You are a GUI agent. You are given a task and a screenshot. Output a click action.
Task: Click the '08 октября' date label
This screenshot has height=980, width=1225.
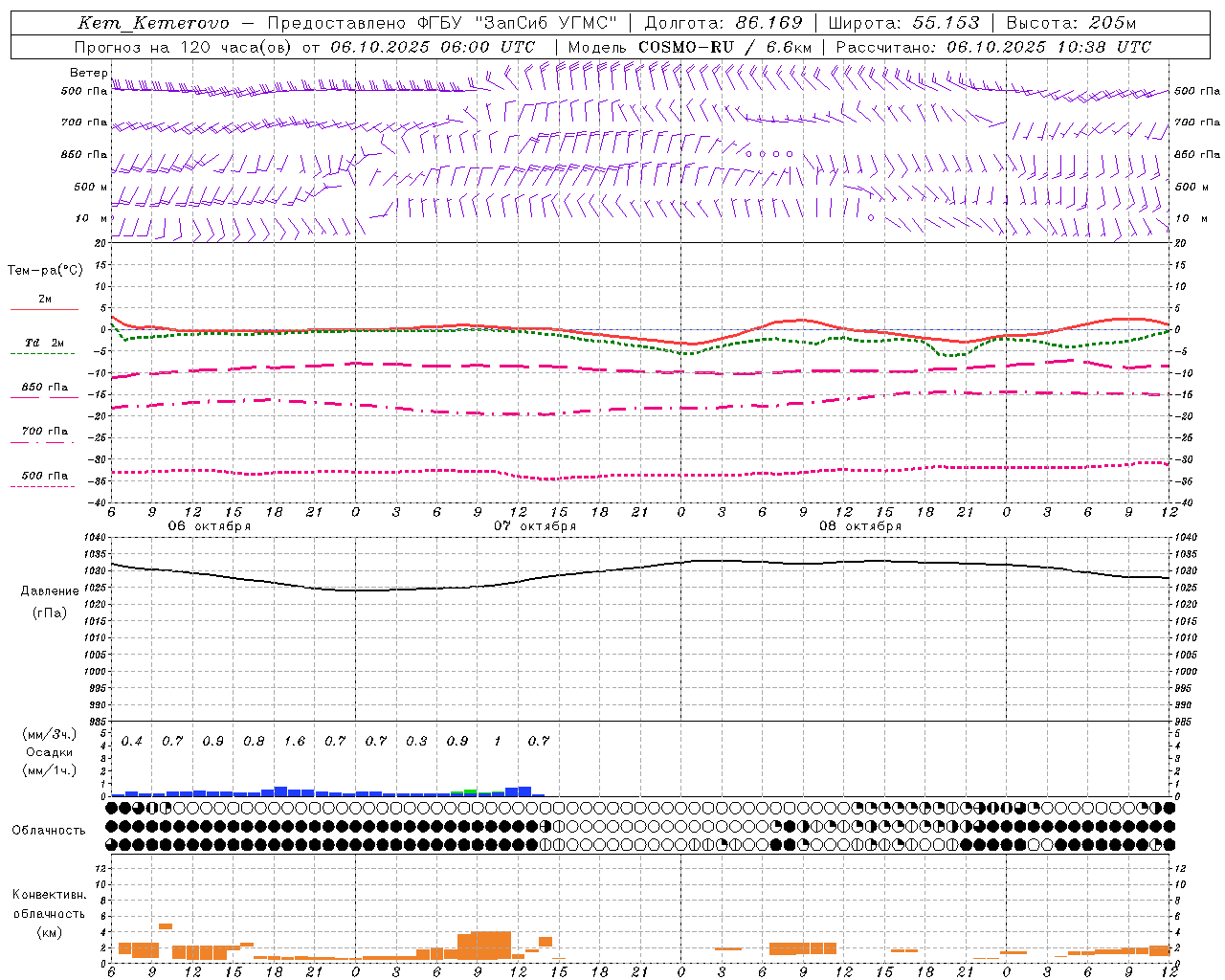click(860, 526)
